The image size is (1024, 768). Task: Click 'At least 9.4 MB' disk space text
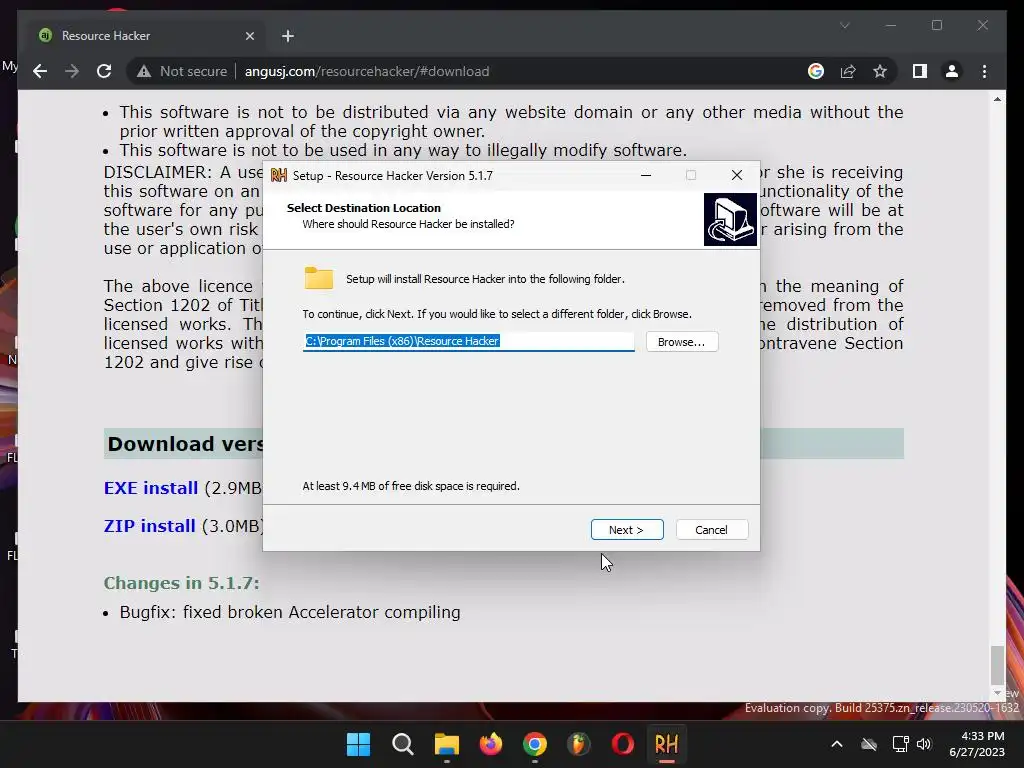point(411,486)
